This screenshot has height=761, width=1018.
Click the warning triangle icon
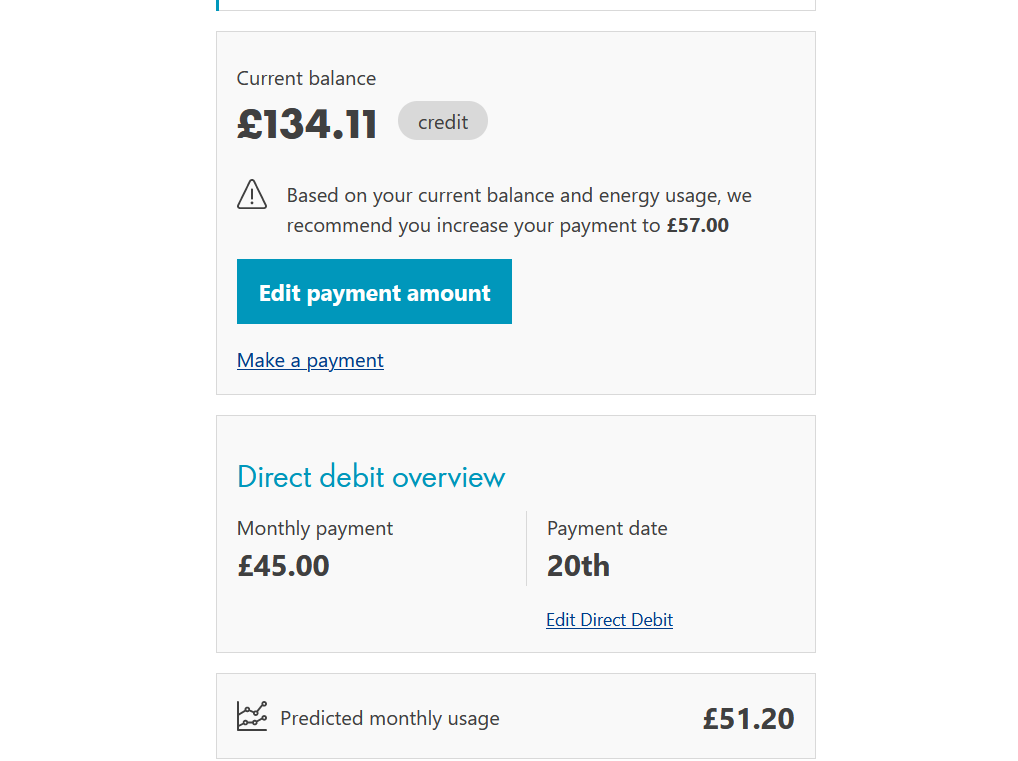pyautogui.click(x=252, y=194)
